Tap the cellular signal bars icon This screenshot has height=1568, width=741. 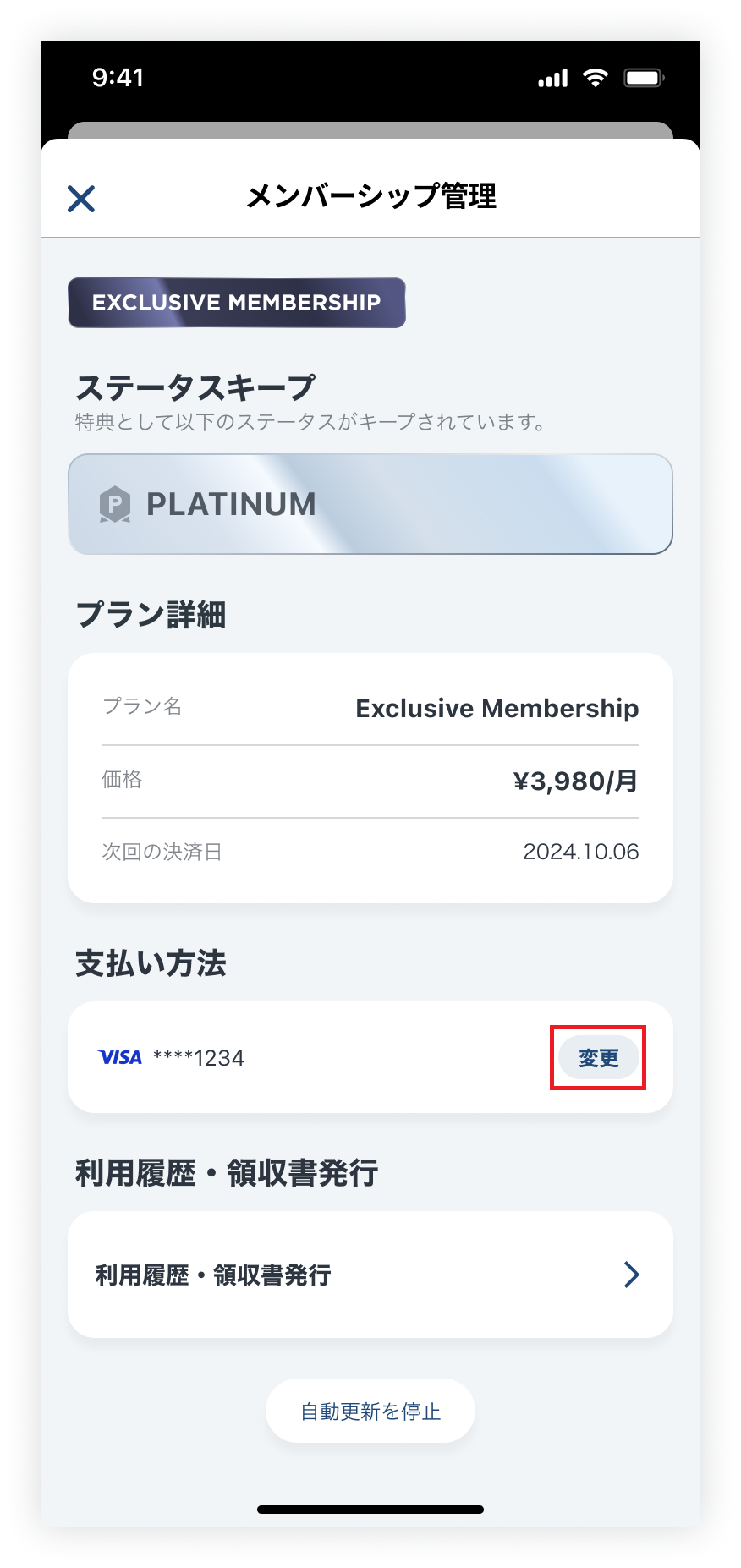point(552,79)
